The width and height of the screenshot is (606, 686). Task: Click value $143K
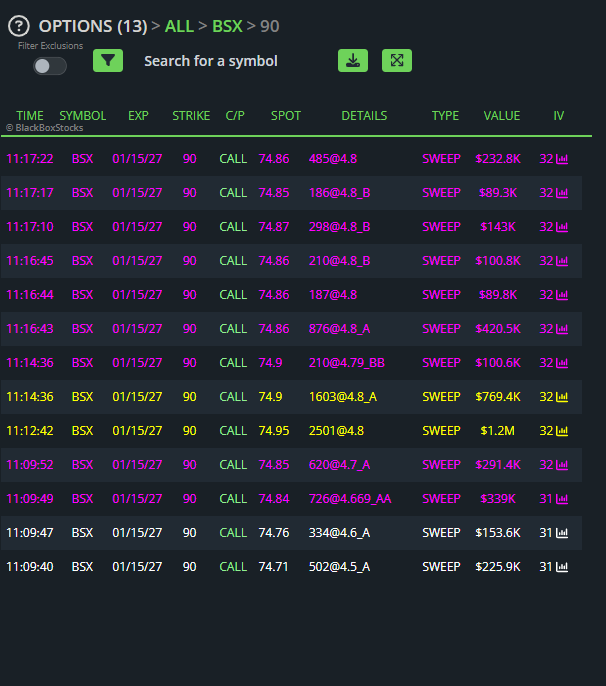498,227
